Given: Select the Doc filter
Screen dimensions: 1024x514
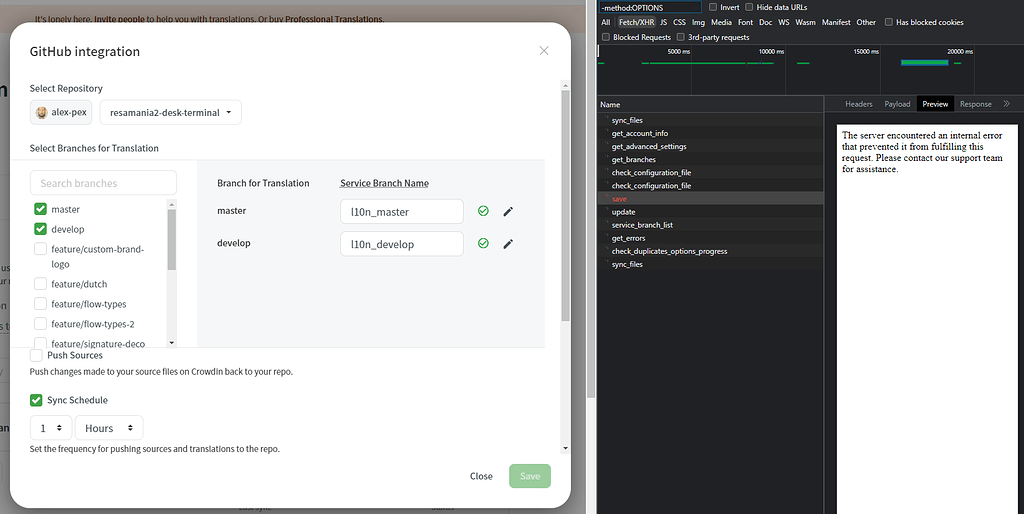Looking at the screenshot, I should 765,22.
